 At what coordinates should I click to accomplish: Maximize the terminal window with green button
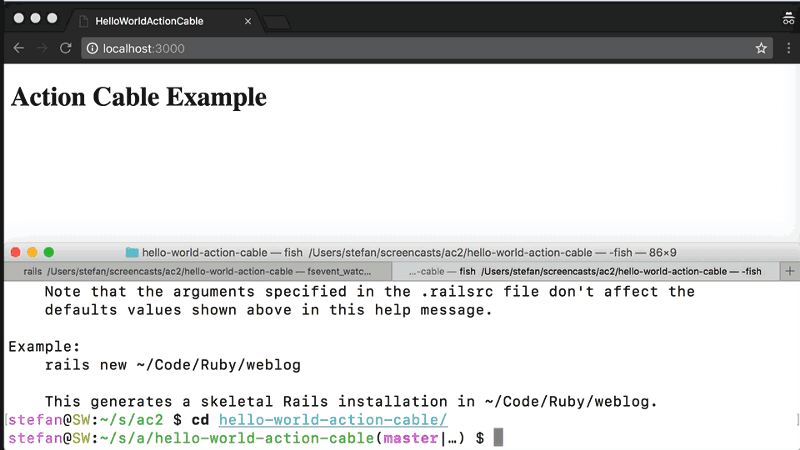coord(49,253)
